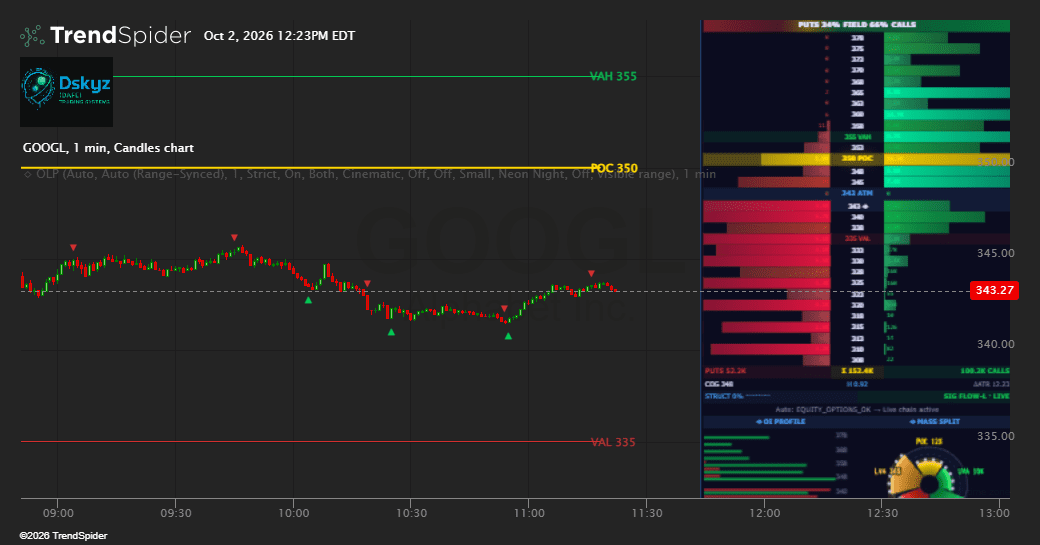1040x545 pixels.
Task: Click the TrendSpider logo icon
Action: pos(32,36)
